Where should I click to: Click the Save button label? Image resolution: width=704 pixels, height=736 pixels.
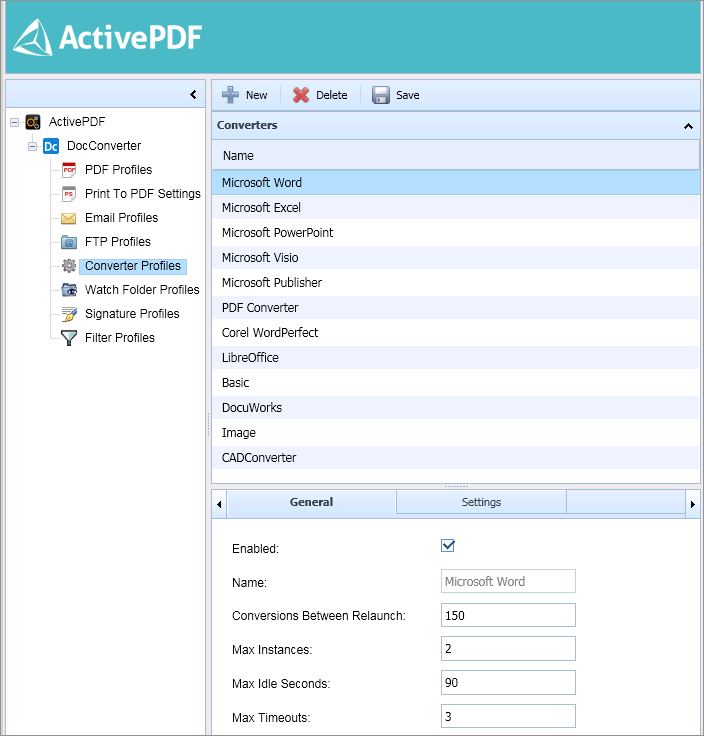click(x=407, y=95)
